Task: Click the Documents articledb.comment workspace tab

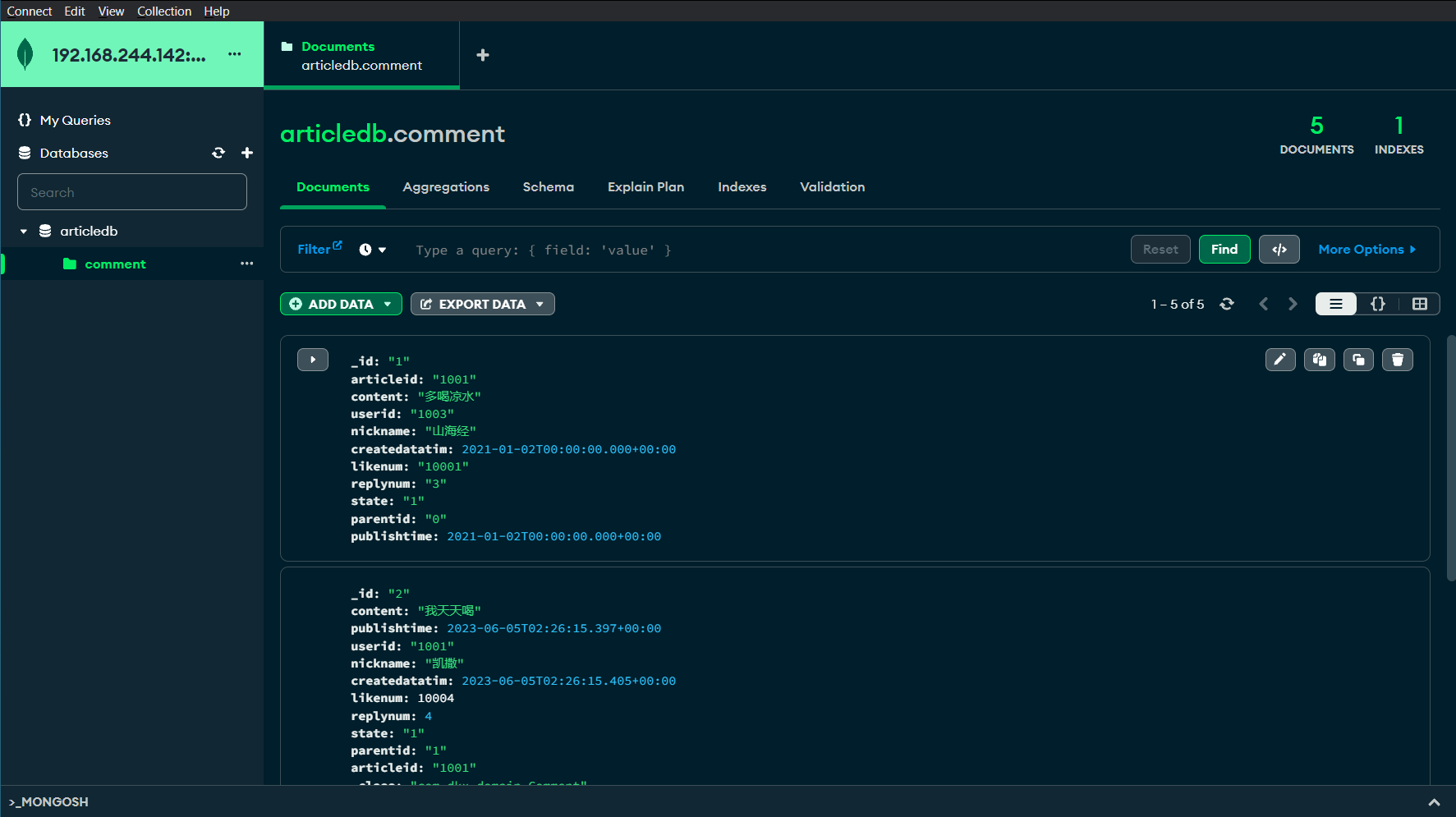Action: (x=361, y=55)
